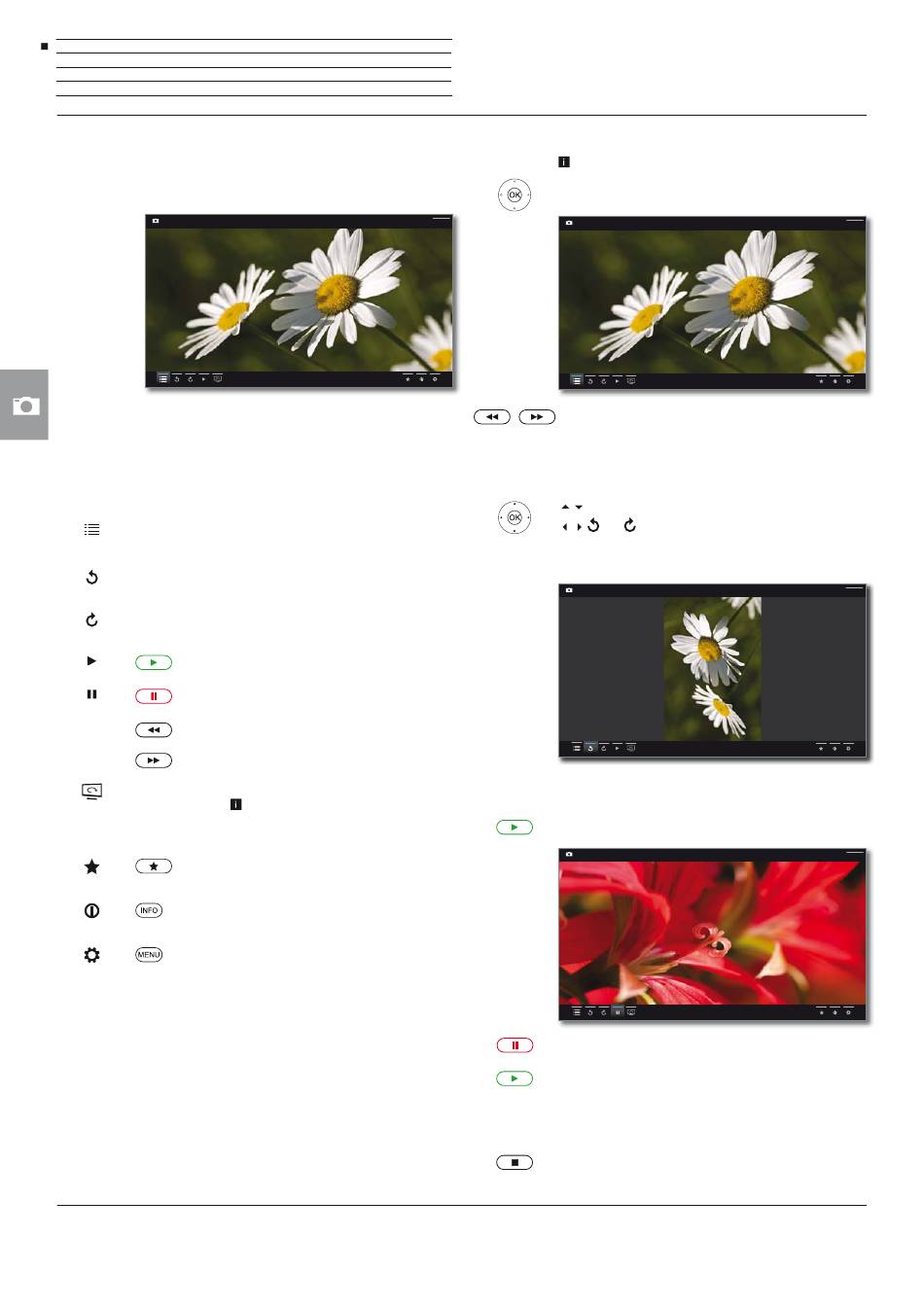This screenshot has height=1307, width=924.
Task: Click the rotate clockwise icon in legend
Action: [x=91, y=619]
